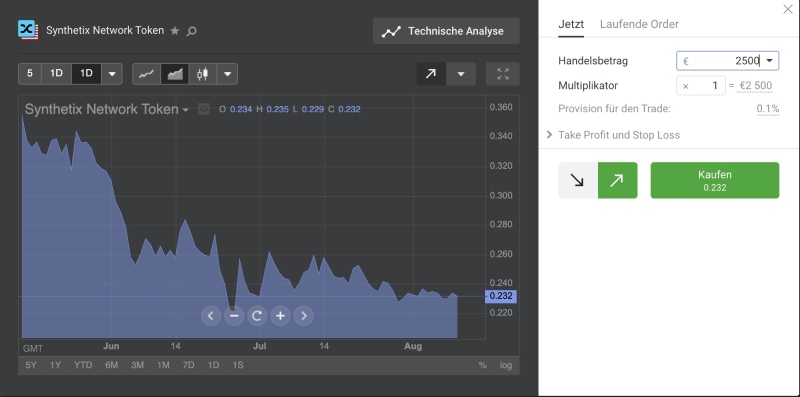The width and height of the screenshot is (800, 397).
Task: Click the 0.1% Provision value
Action: [768, 109]
